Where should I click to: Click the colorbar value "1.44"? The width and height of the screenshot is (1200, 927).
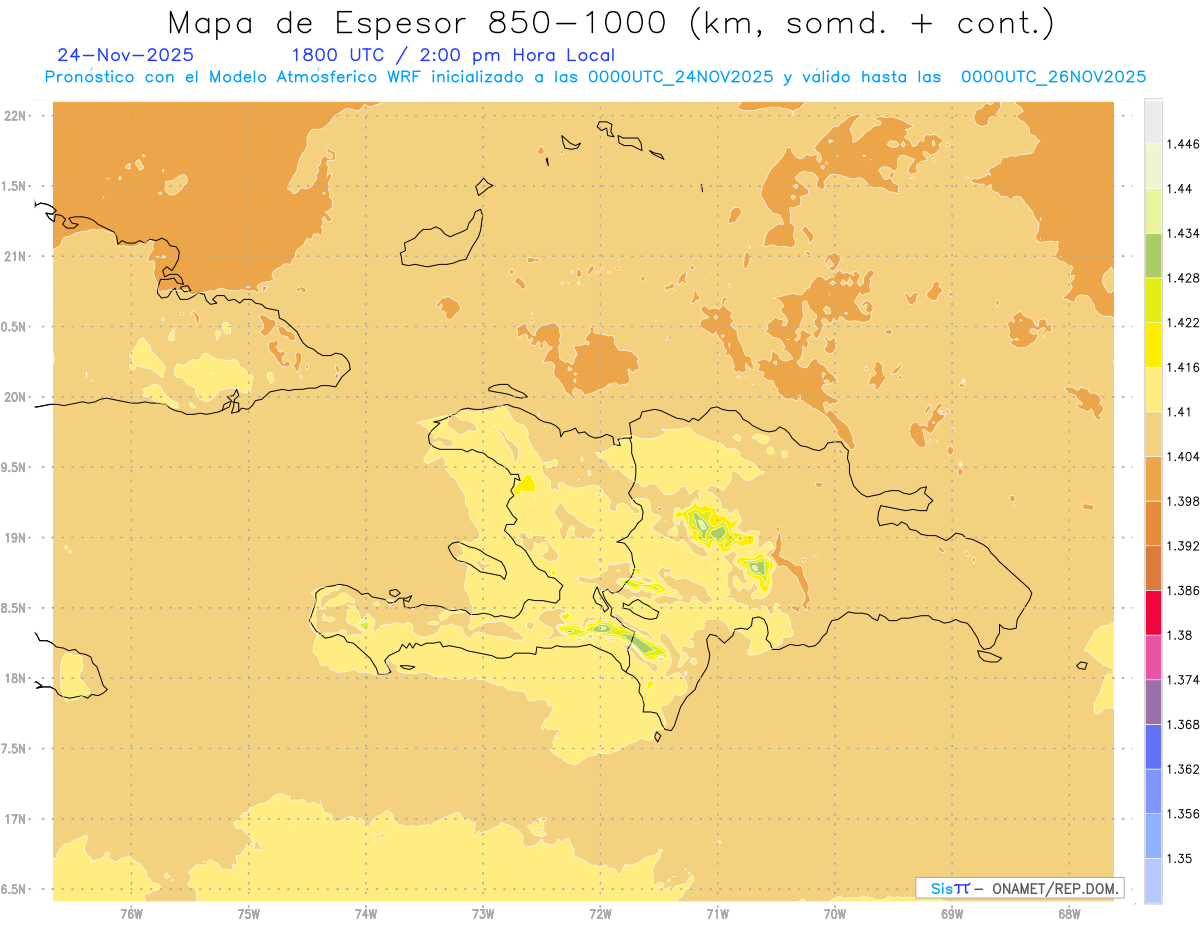[x=1179, y=189]
